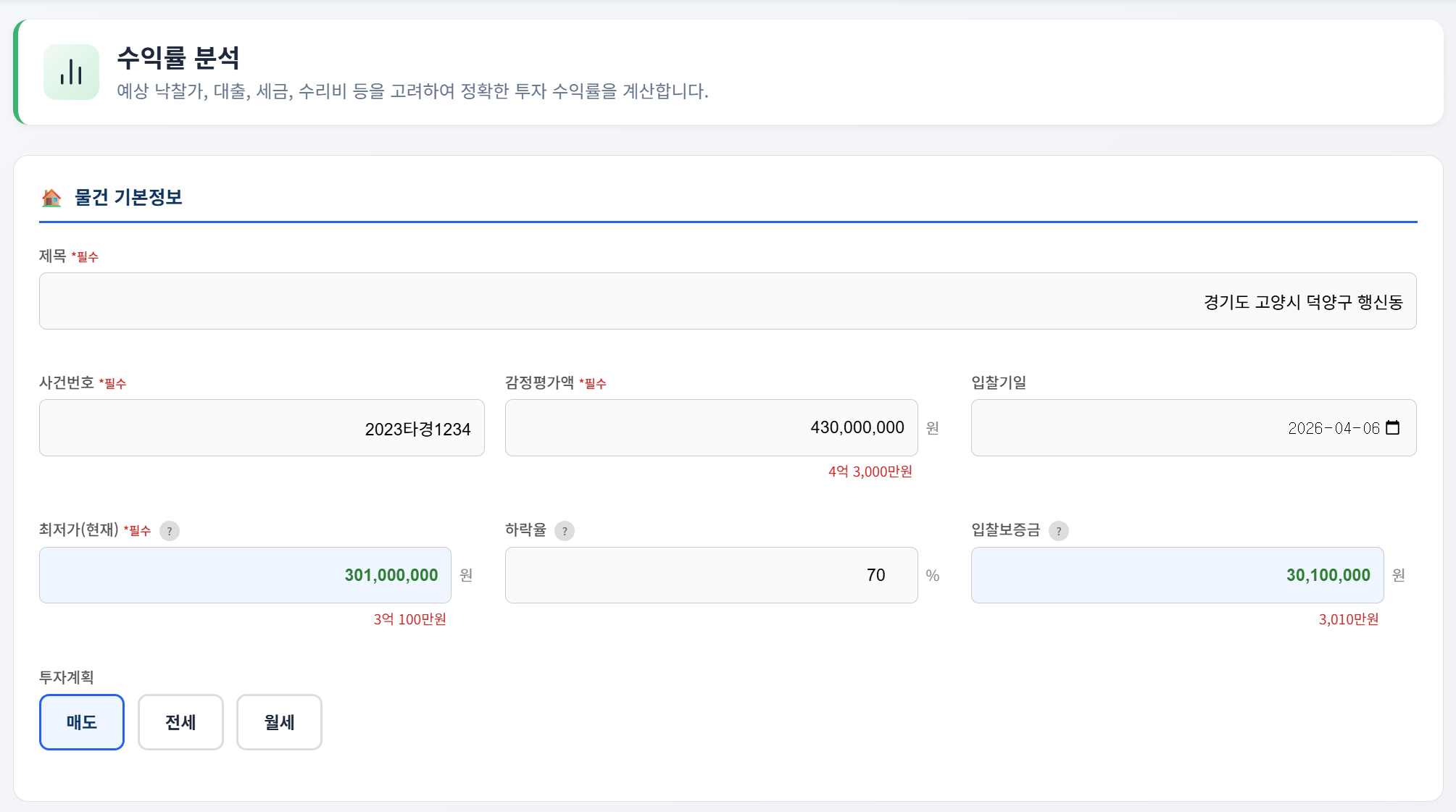
Task: Click the highlighted 301,000,000 최저가 field
Action: click(245, 575)
